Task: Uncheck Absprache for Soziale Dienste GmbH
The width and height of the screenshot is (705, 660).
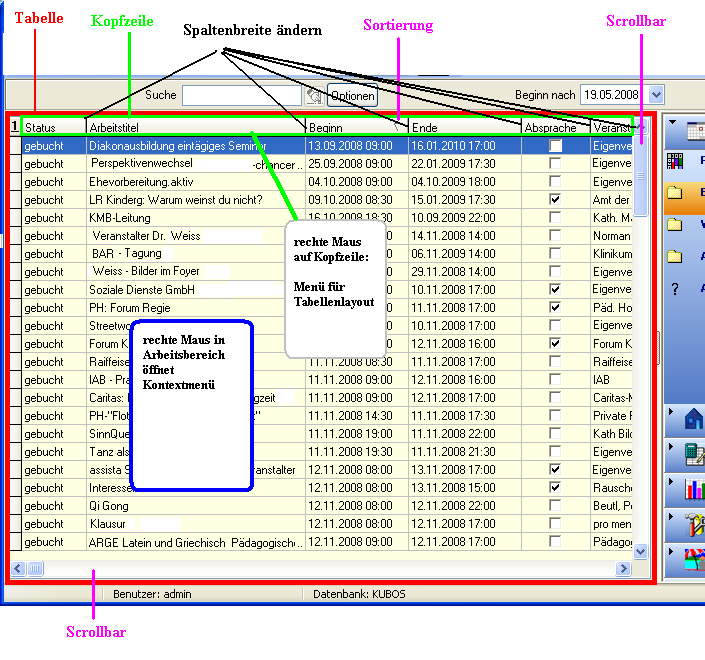Action: point(556,289)
